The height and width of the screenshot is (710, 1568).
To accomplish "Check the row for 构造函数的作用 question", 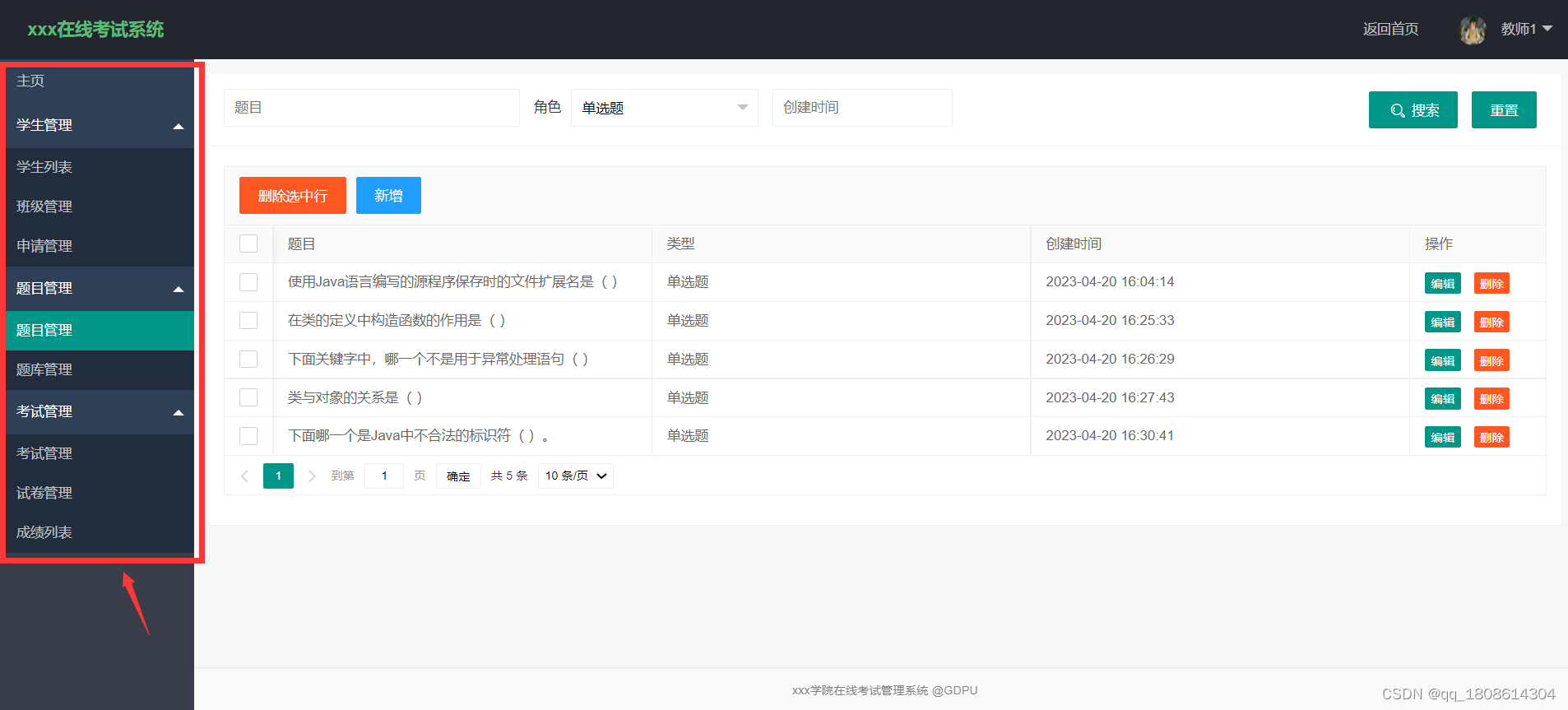I will [248, 320].
